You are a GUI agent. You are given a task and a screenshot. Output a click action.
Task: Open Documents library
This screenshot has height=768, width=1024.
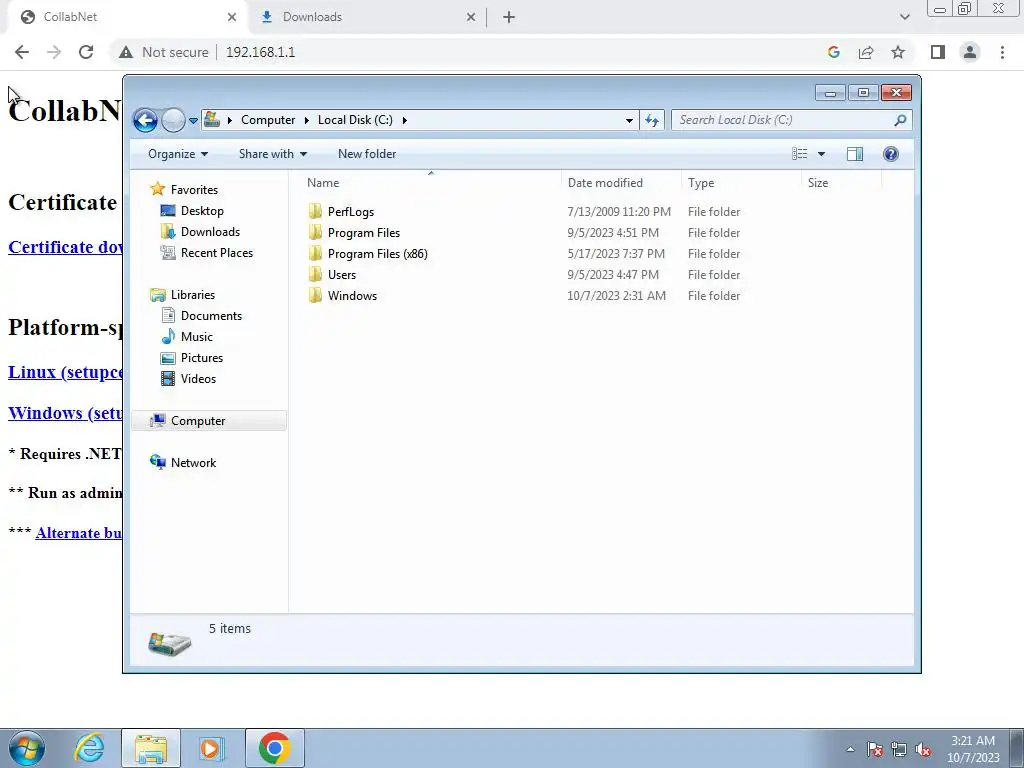tap(211, 315)
